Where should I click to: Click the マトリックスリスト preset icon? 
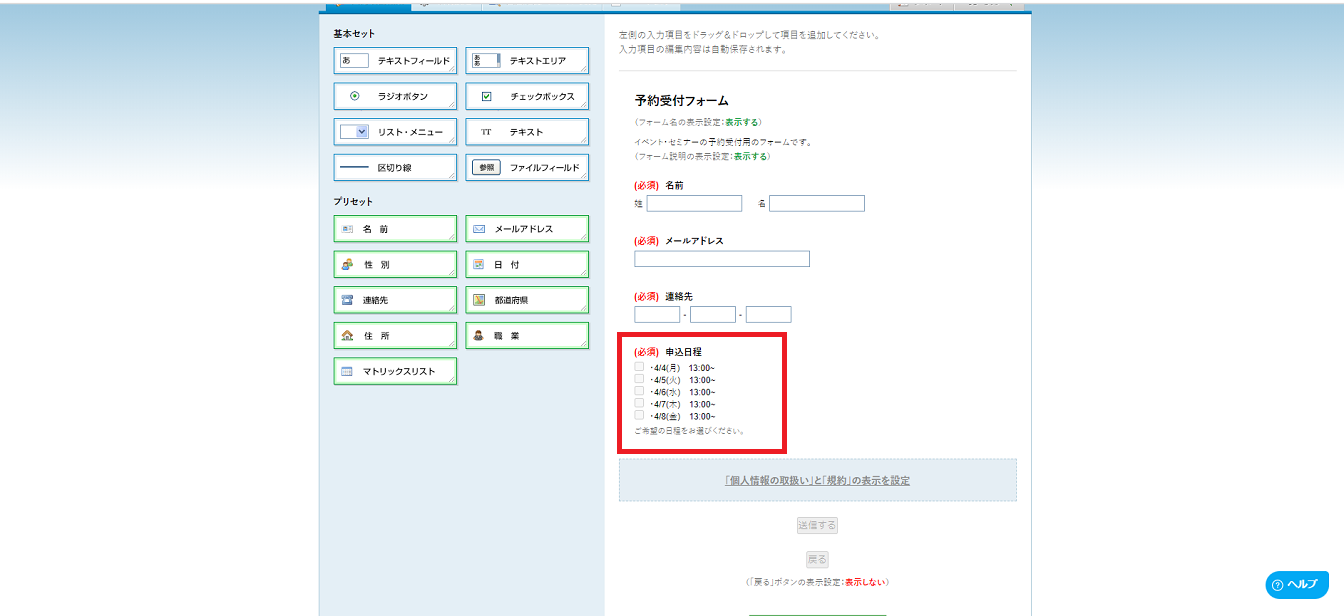pos(347,372)
